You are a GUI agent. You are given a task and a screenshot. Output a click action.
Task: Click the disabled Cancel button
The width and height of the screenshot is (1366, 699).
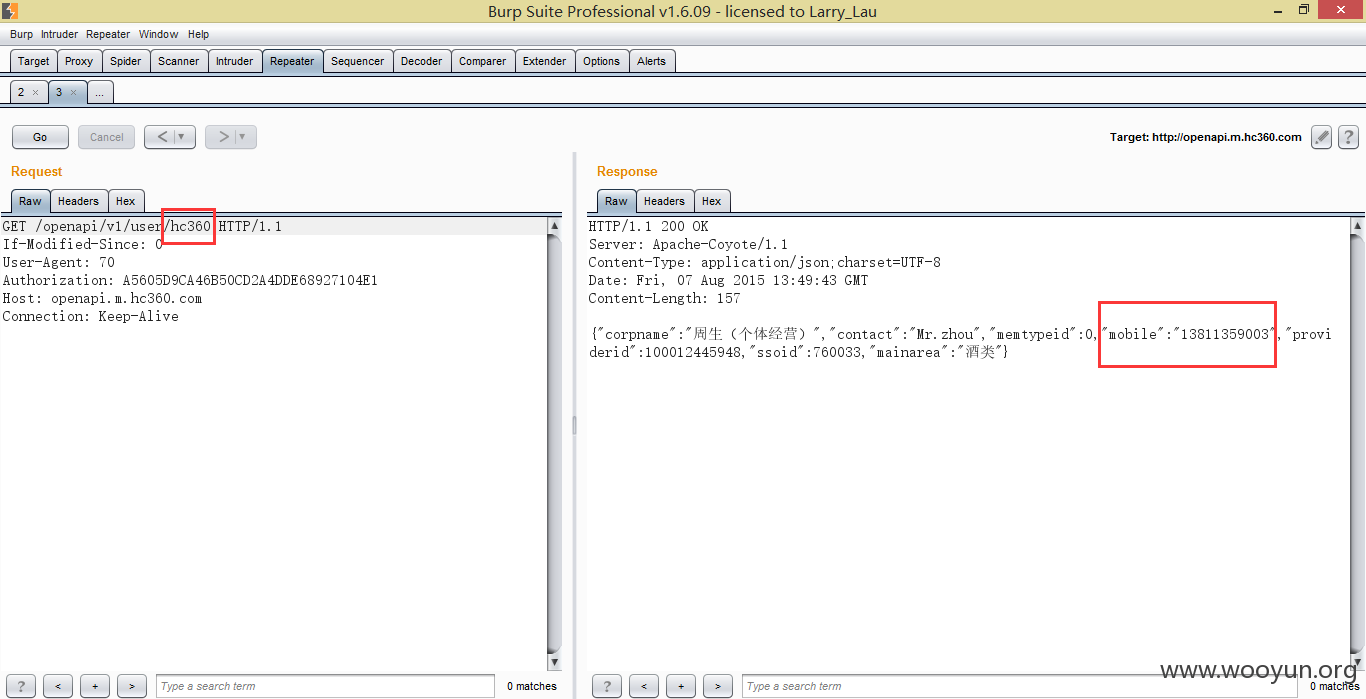(x=107, y=137)
